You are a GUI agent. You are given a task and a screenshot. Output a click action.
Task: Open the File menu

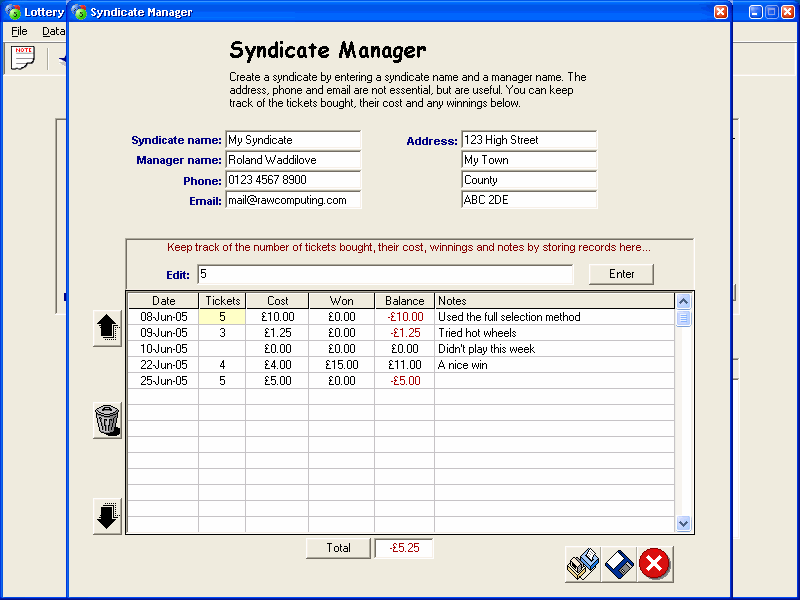pyautogui.click(x=19, y=32)
